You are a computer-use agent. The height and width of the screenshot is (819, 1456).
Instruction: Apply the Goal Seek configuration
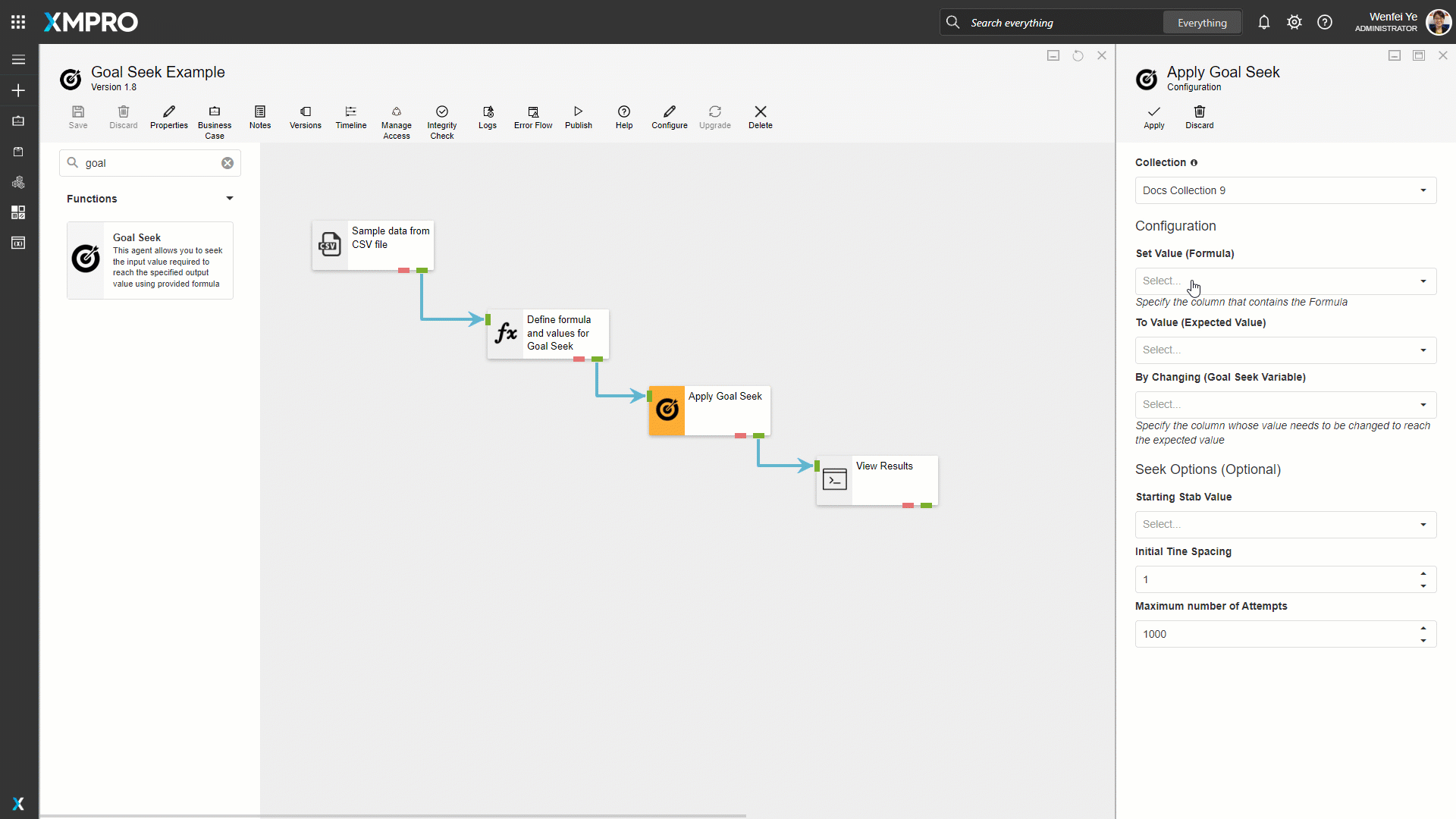(1153, 118)
